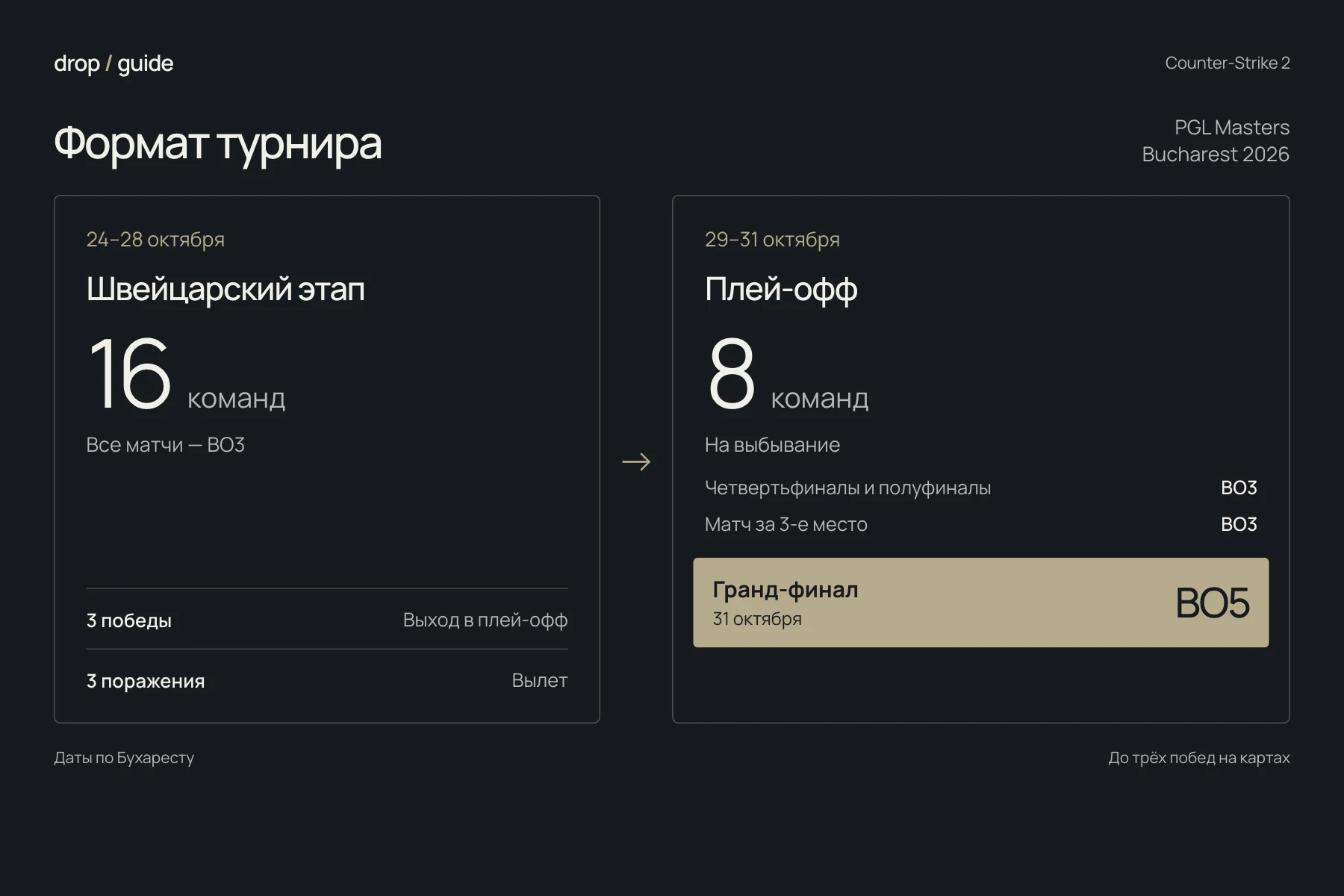Click the 'Вылет' text
The image size is (1344, 896).
click(539, 680)
